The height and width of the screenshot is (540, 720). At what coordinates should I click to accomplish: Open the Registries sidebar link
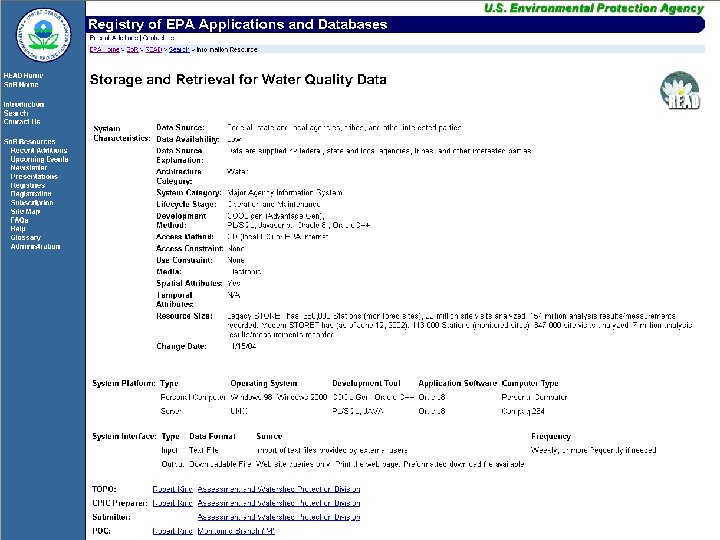tap(28, 185)
